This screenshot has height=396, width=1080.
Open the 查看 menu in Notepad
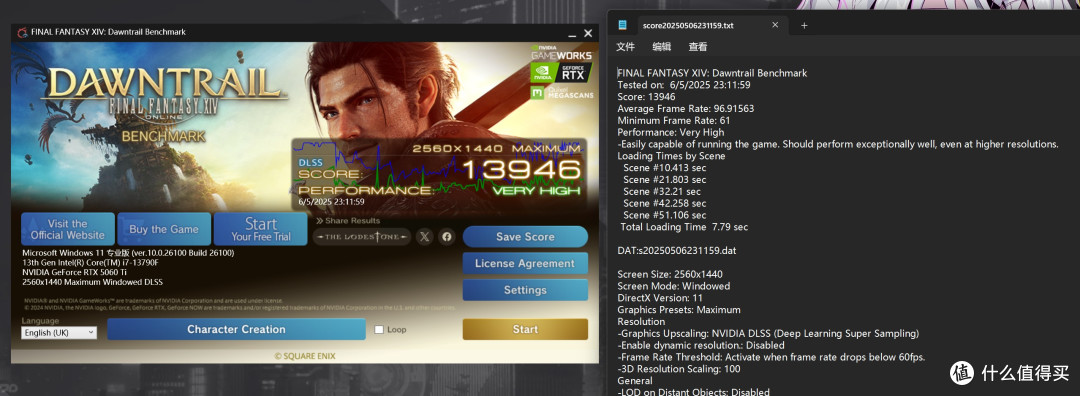[x=698, y=47]
